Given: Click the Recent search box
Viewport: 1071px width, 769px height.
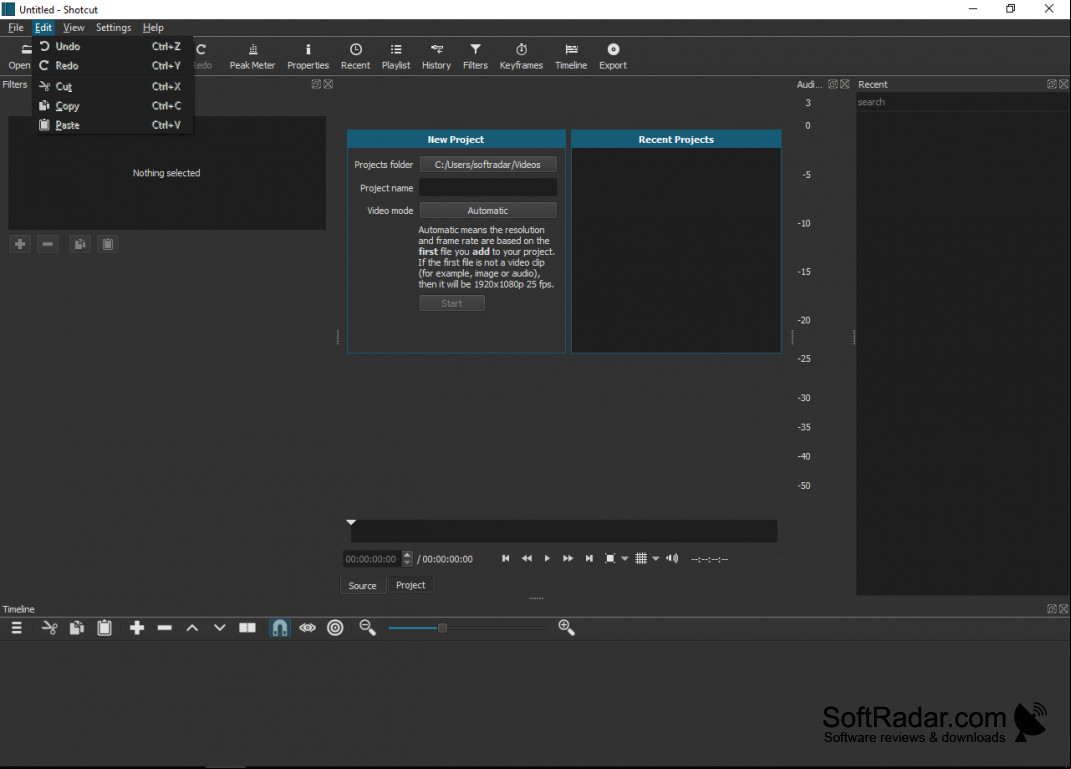Looking at the screenshot, I should 962,102.
